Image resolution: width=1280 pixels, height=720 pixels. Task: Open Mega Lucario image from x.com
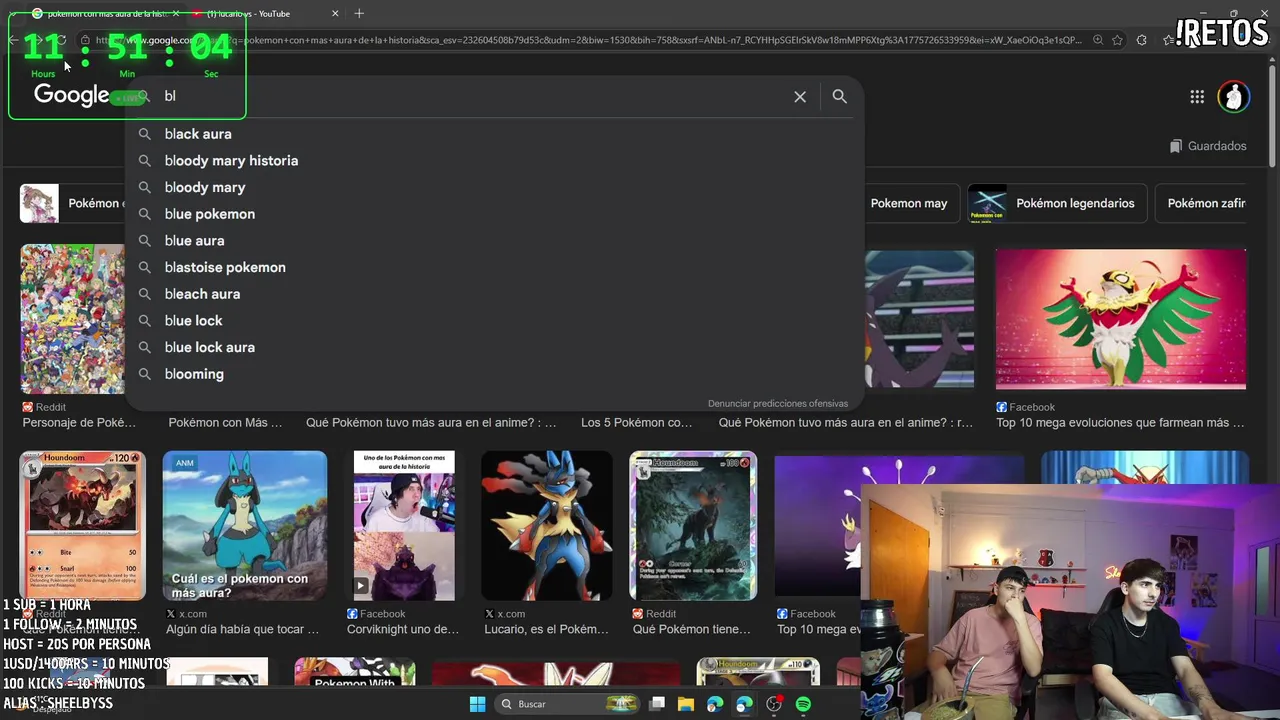[x=547, y=526]
